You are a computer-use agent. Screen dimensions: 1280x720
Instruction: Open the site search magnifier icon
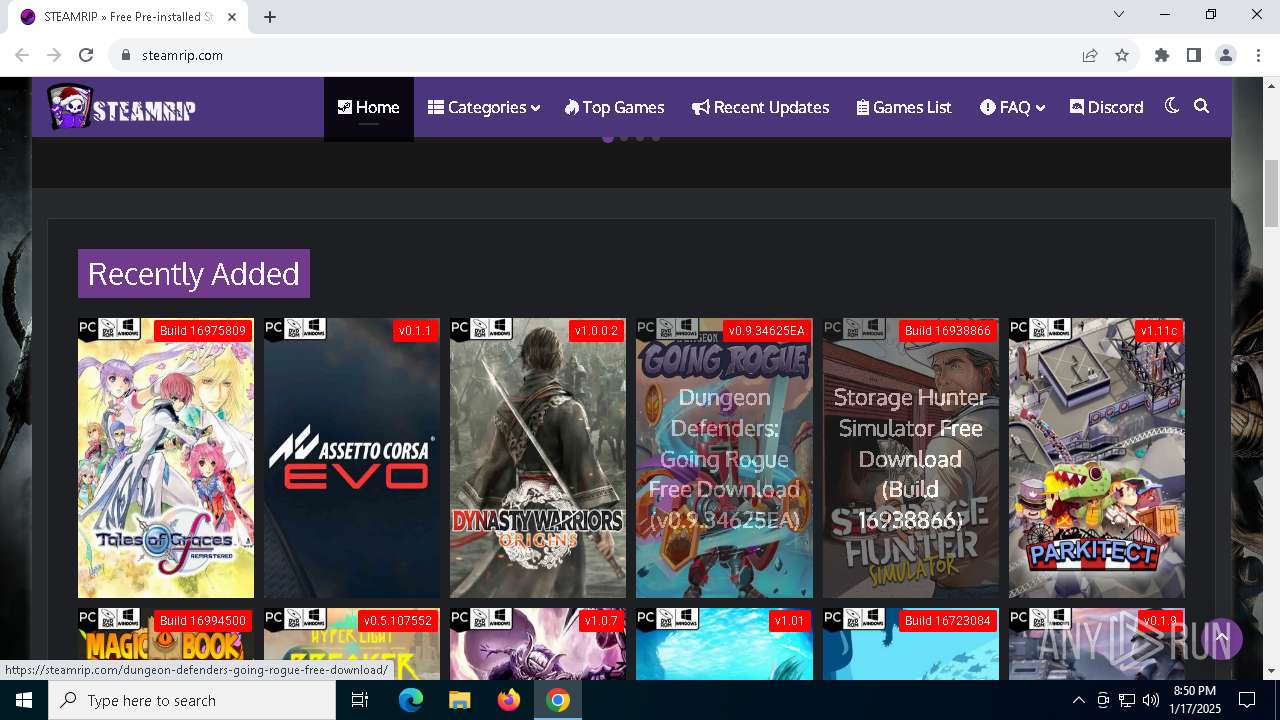1202,106
